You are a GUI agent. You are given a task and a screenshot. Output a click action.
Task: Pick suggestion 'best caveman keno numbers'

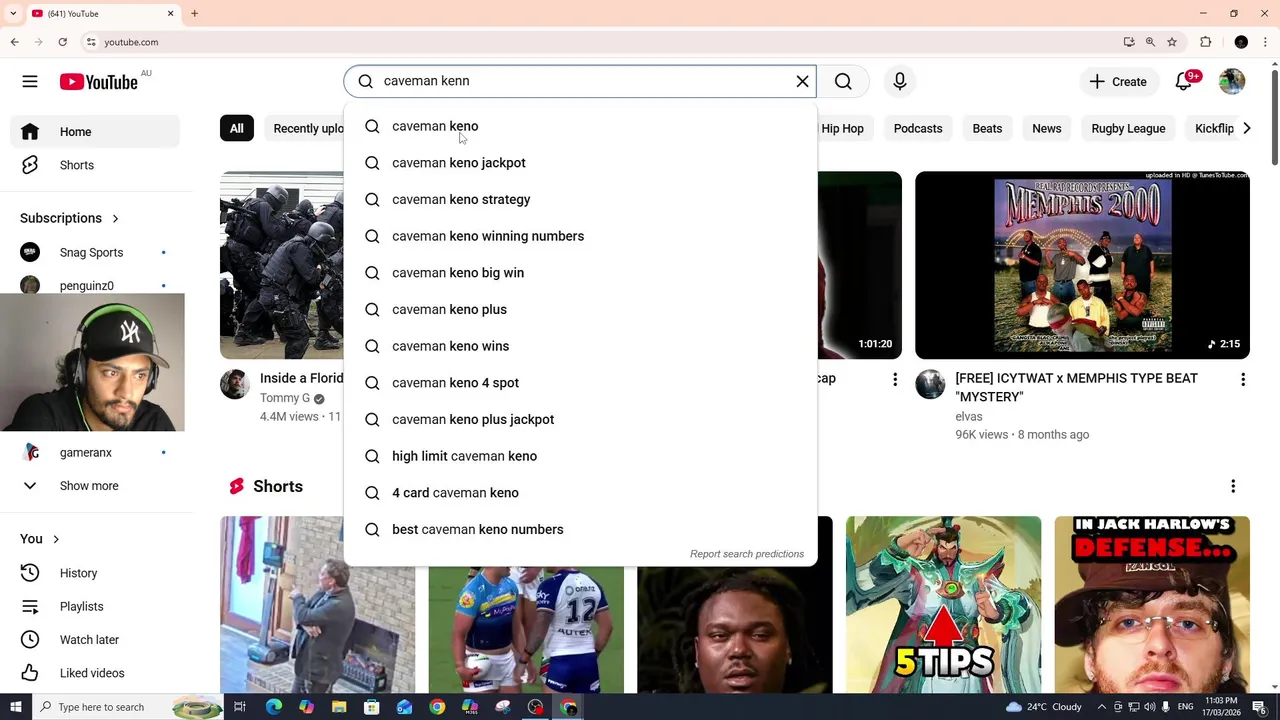(580, 529)
